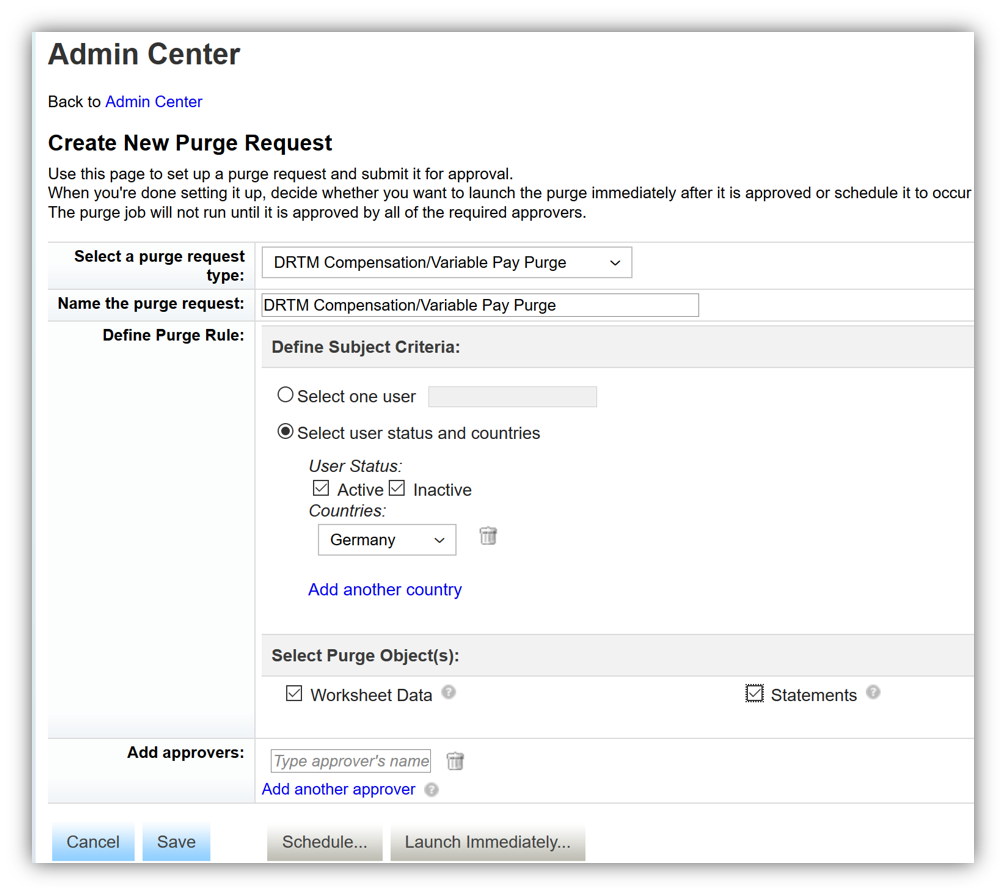Toggle the Worksheet Data checkbox
This screenshot has width=1006, height=895.
click(294, 694)
